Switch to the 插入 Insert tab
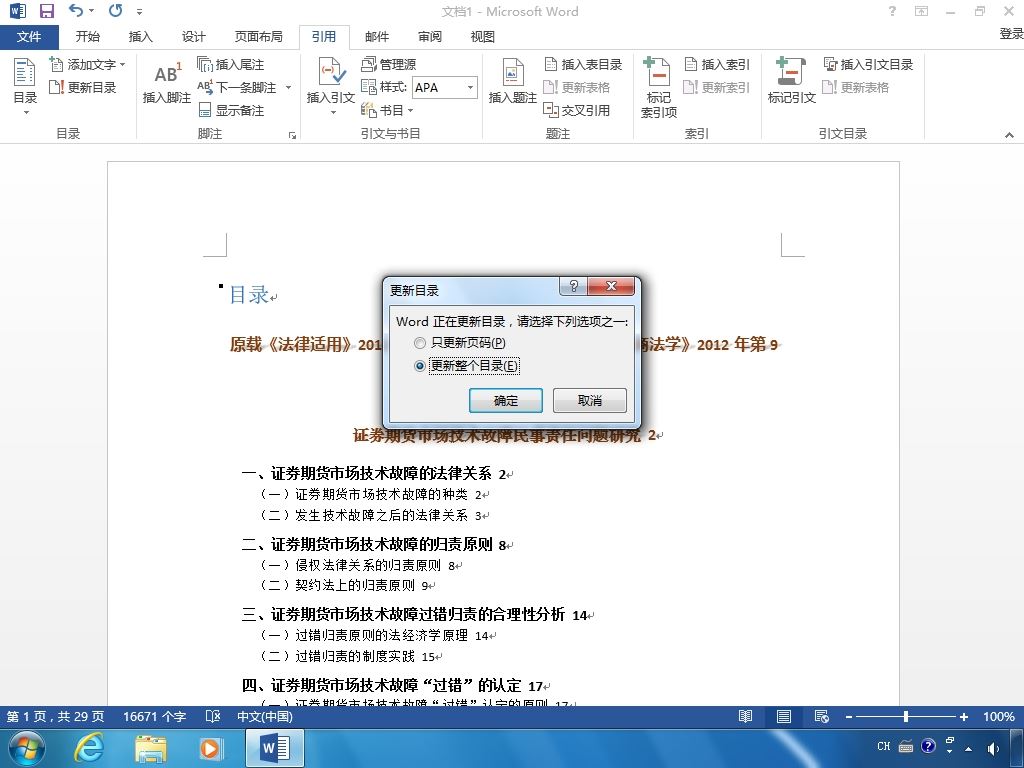Screen dimensions: 1024x768 [140, 37]
